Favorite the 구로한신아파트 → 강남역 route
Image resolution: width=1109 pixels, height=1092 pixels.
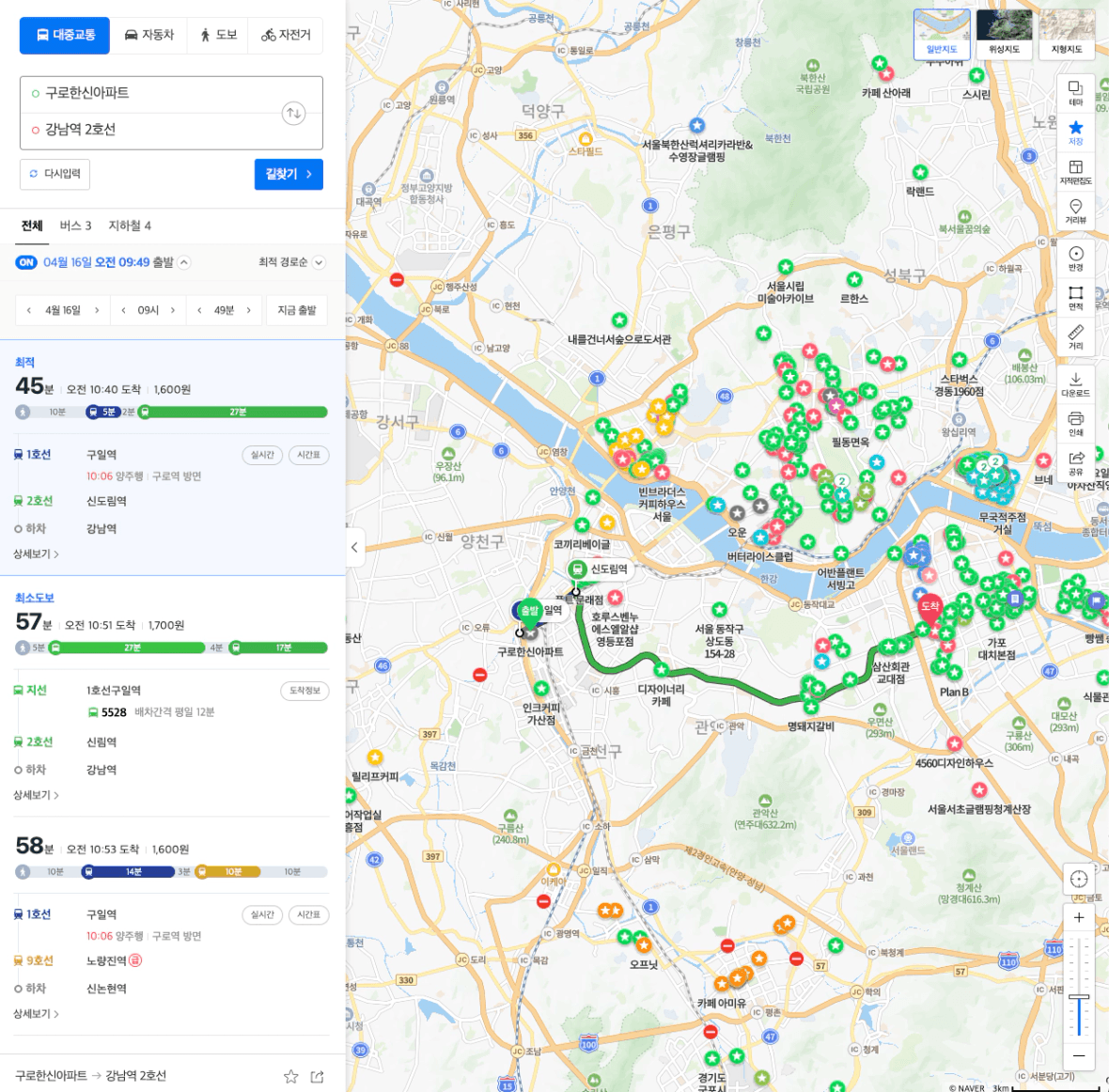click(x=290, y=1076)
